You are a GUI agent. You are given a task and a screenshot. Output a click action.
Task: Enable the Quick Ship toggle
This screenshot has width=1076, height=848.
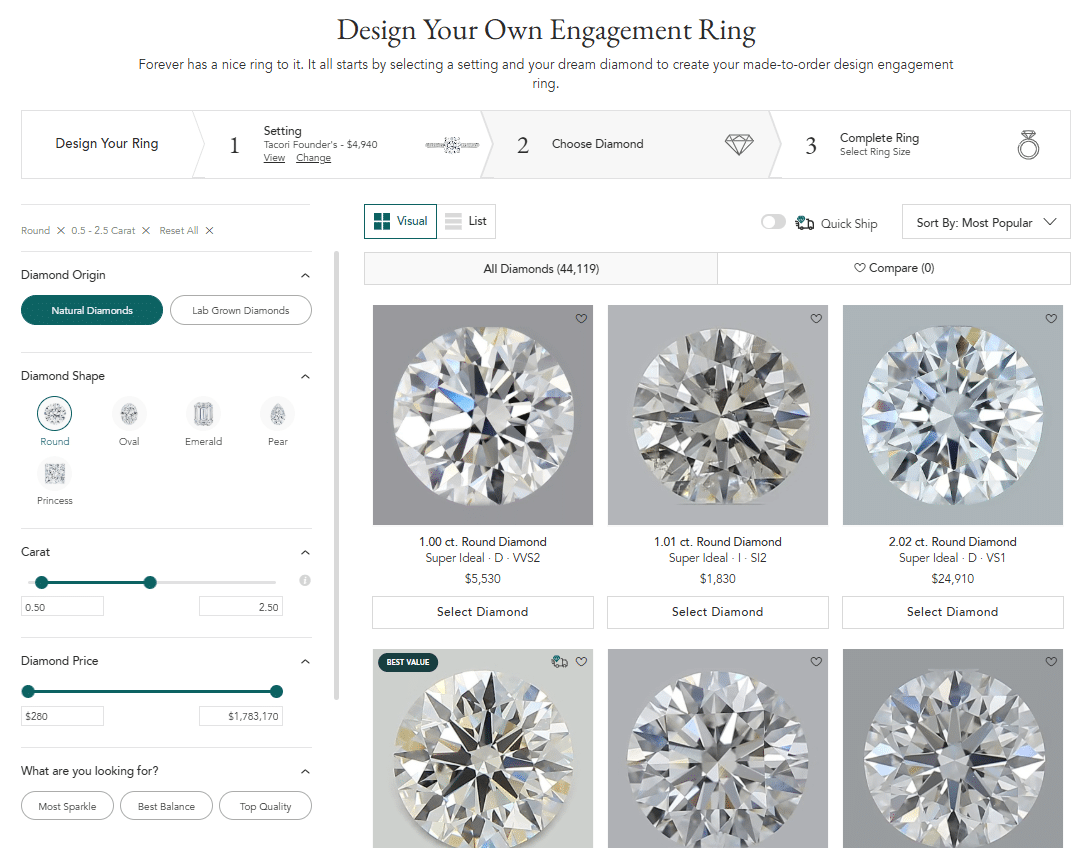773,222
